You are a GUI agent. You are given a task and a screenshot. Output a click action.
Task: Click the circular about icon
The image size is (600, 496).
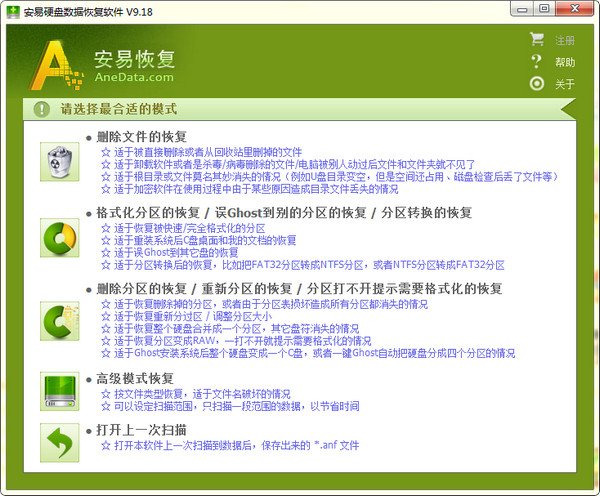(537, 83)
